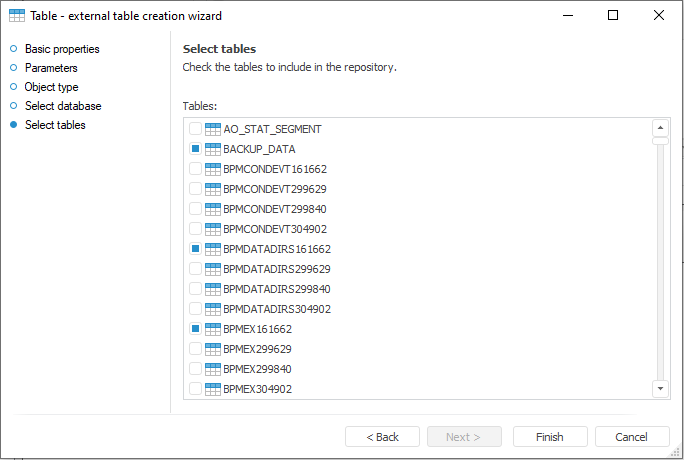Click the table icon beside AO_STAT_SEGMENT
The height and width of the screenshot is (460, 684).
coord(212,129)
